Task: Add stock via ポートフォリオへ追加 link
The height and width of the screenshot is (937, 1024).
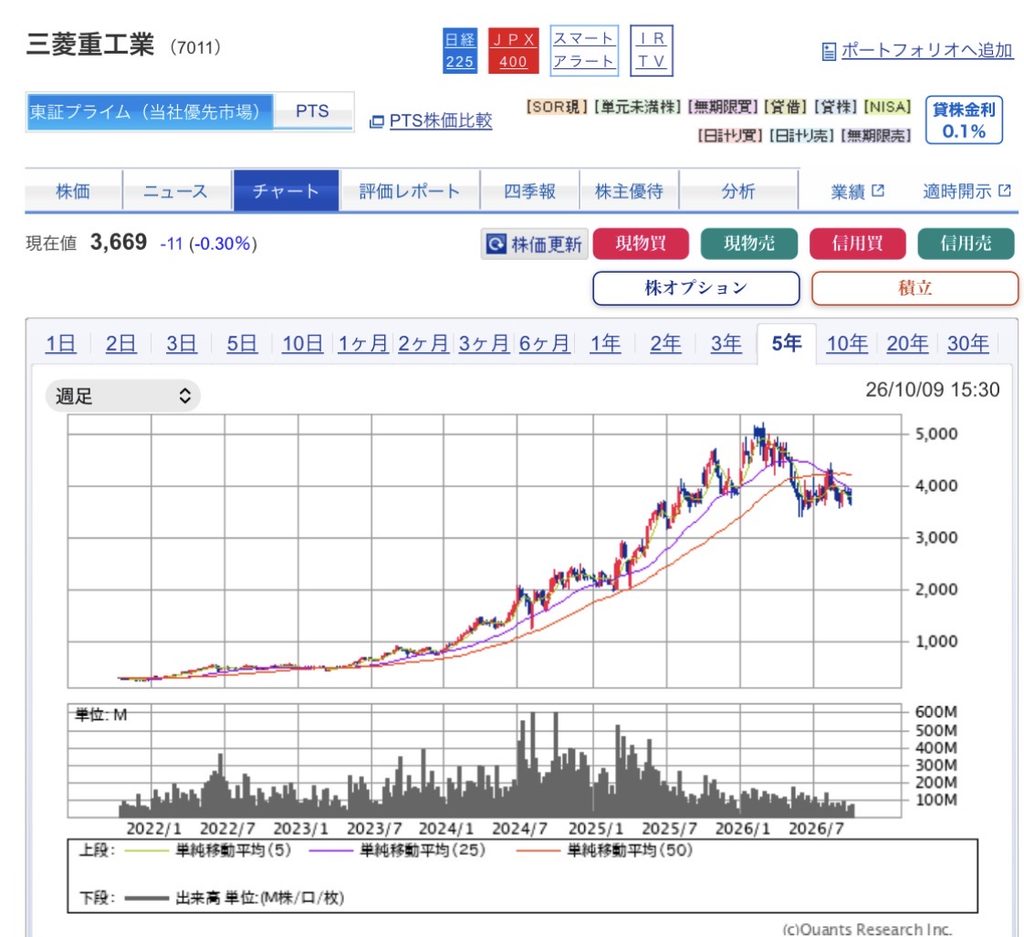Action: (926, 50)
